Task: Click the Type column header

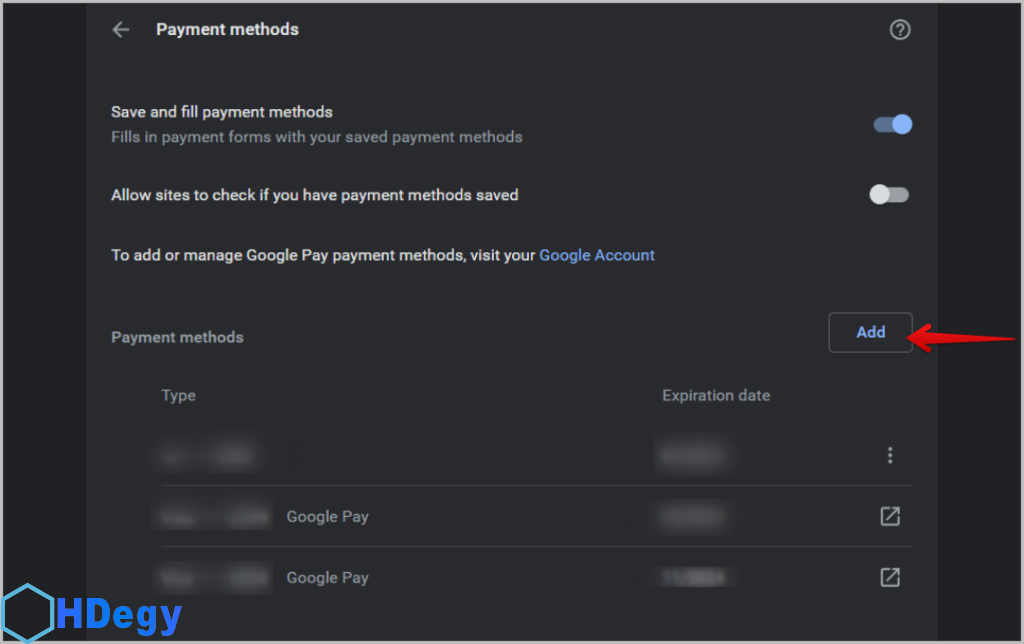Action: tap(179, 396)
